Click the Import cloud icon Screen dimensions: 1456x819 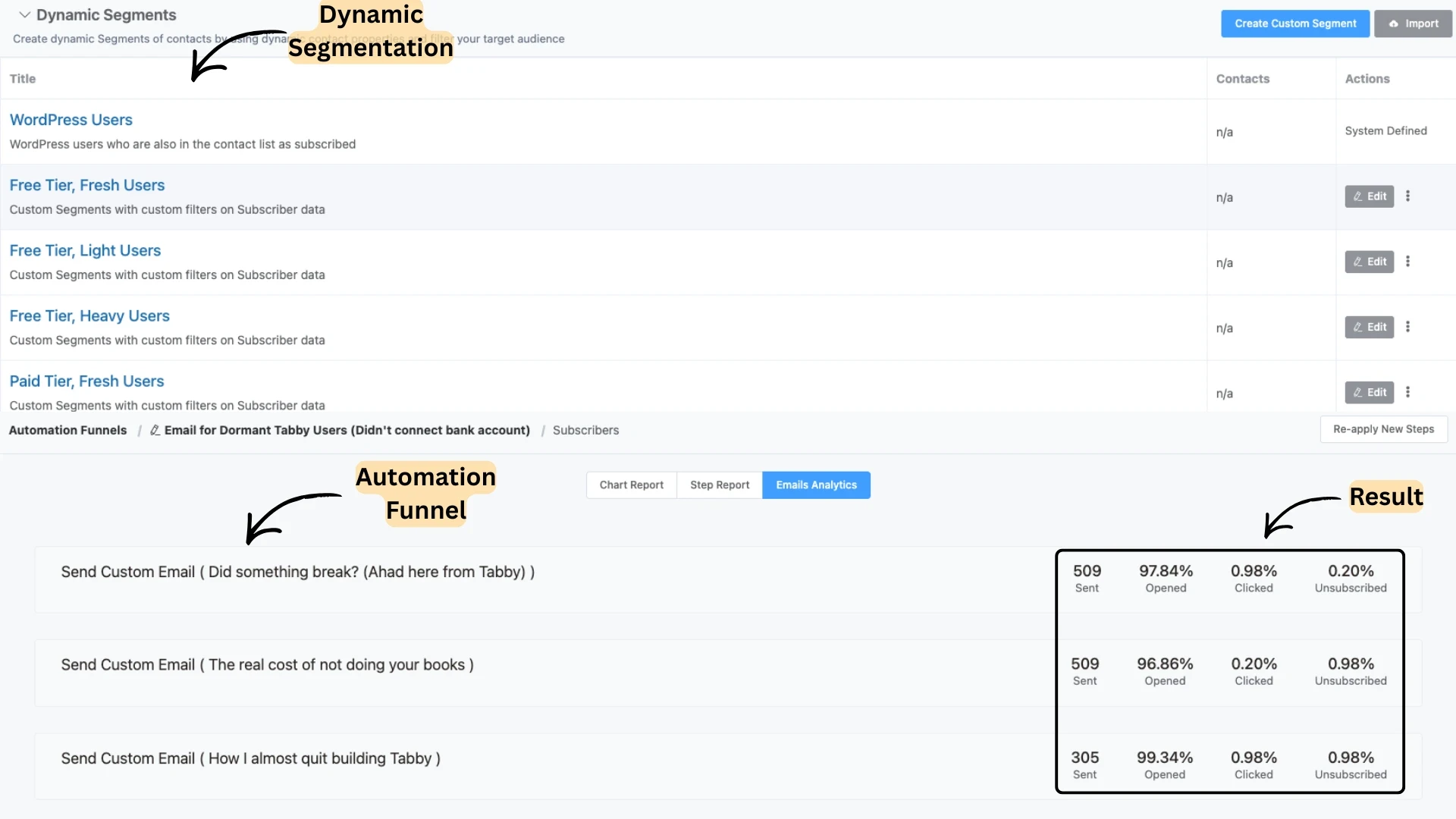pyautogui.click(x=1394, y=24)
